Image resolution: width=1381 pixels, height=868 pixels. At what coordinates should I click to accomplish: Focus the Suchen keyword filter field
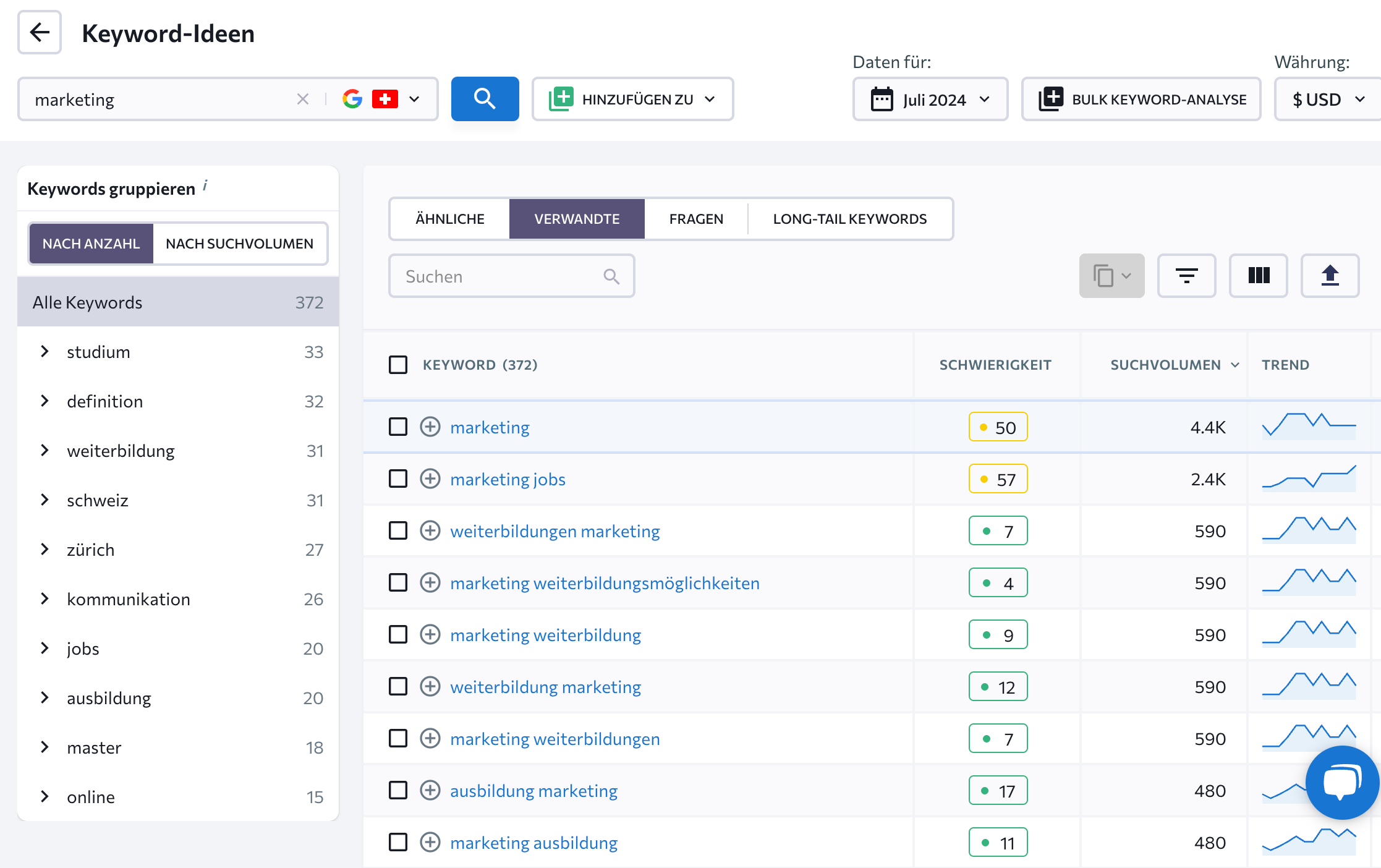point(511,276)
